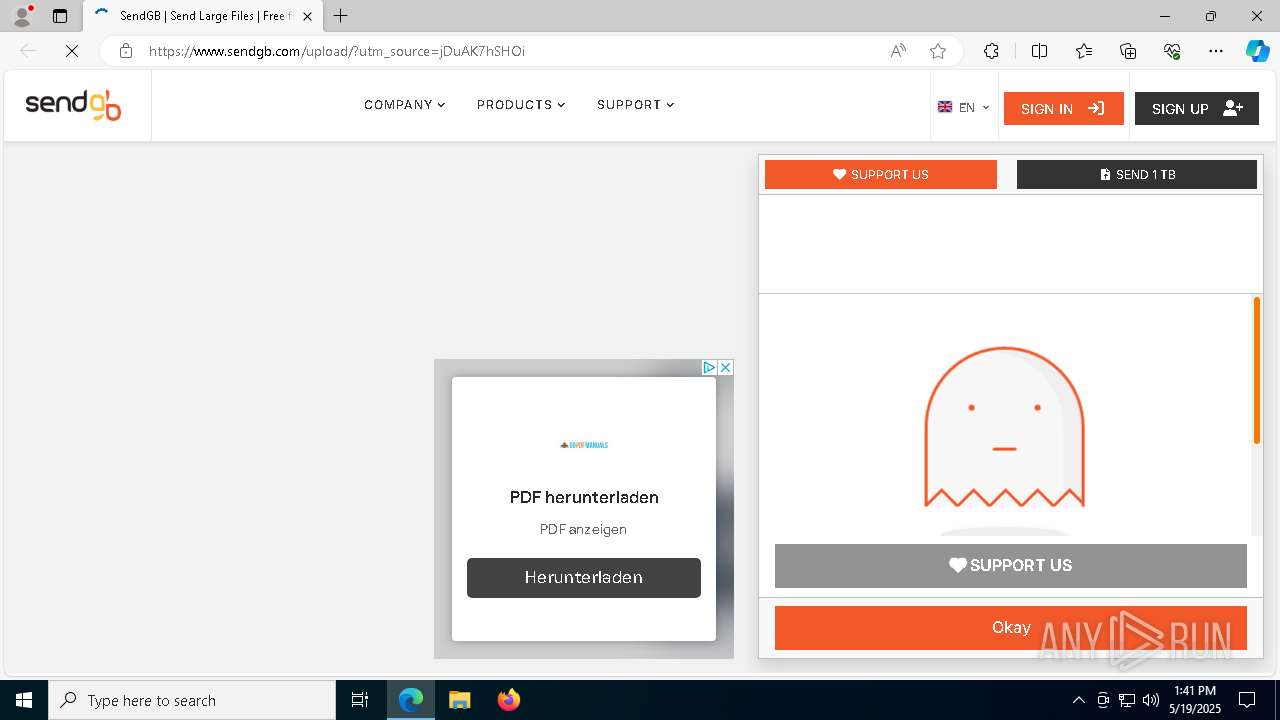Open Collections icon
1280x720 pixels.
(x=1128, y=51)
